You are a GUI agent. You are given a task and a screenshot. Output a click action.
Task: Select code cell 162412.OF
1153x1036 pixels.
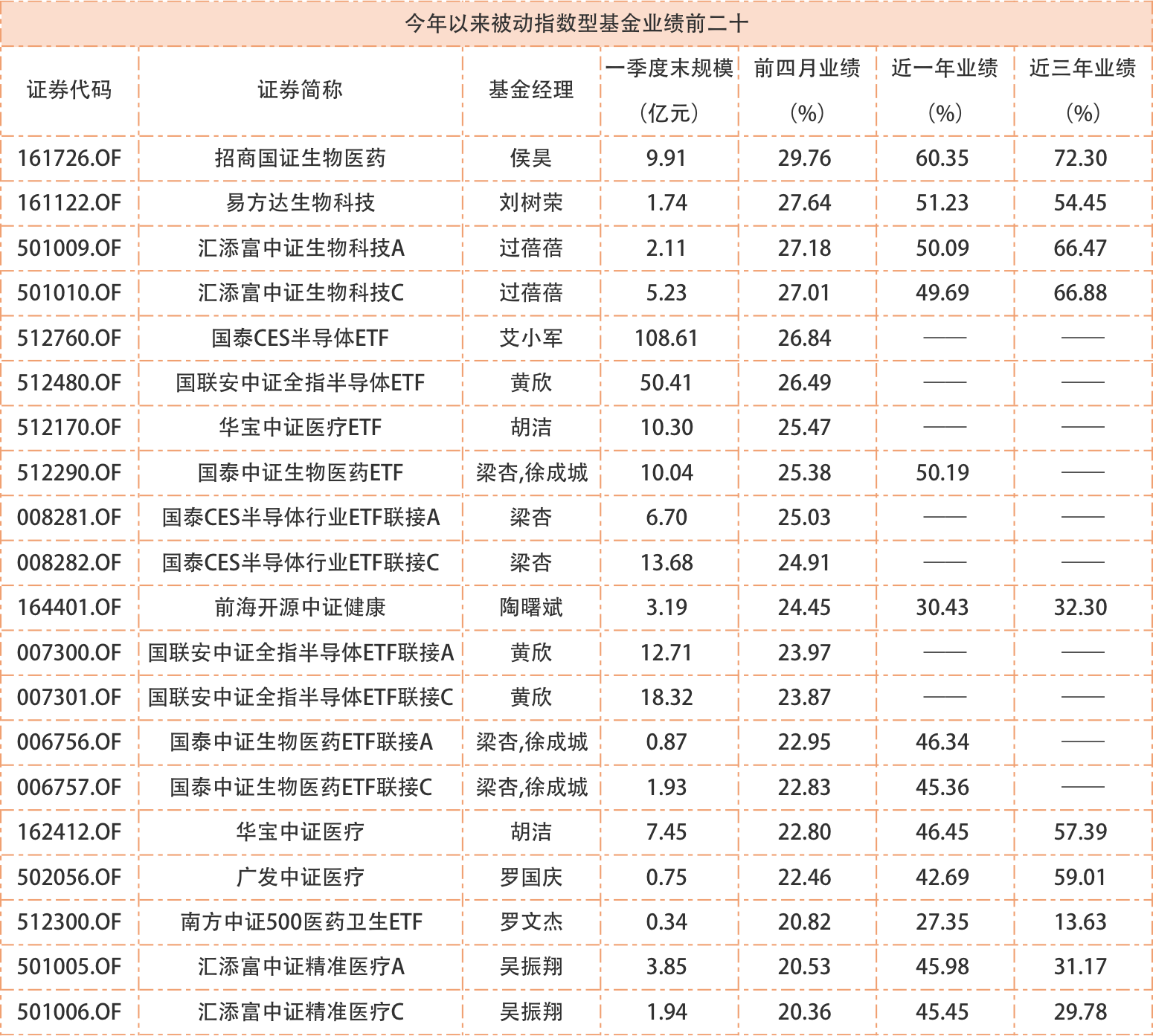click(x=69, y=832)
